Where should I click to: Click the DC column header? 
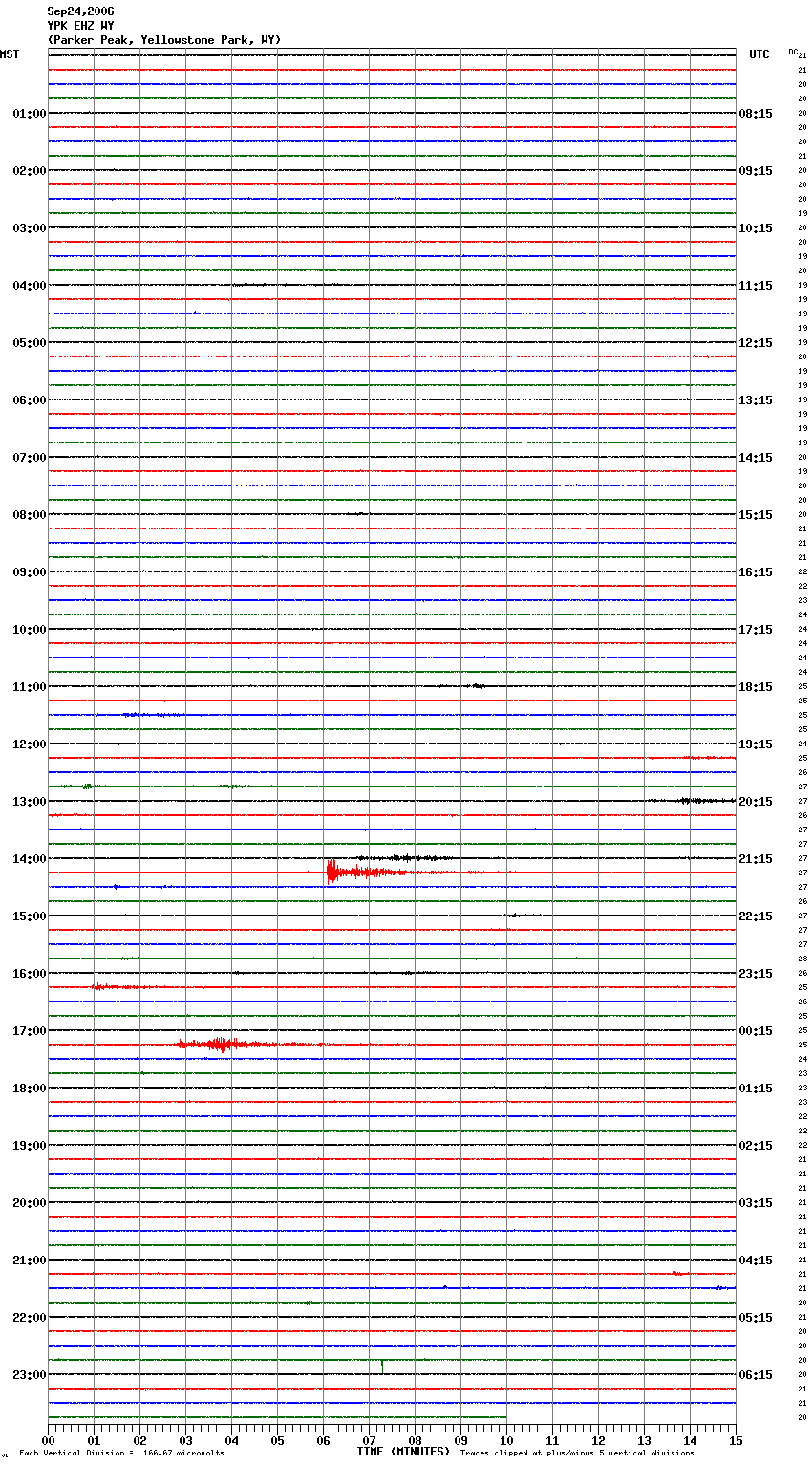(793, 52)
